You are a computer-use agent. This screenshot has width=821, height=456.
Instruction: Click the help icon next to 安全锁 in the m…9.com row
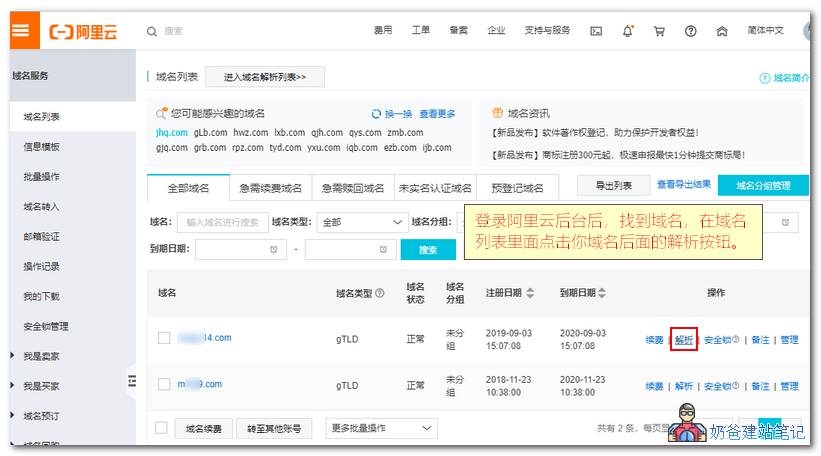pos(736,386)
